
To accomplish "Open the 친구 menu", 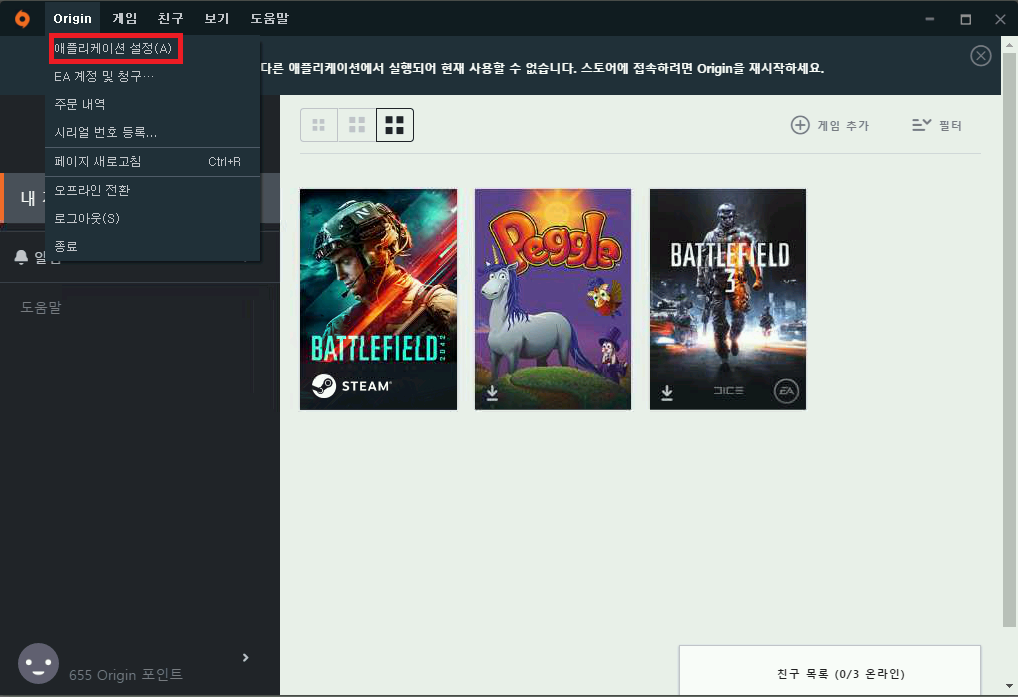I will 171,19.
